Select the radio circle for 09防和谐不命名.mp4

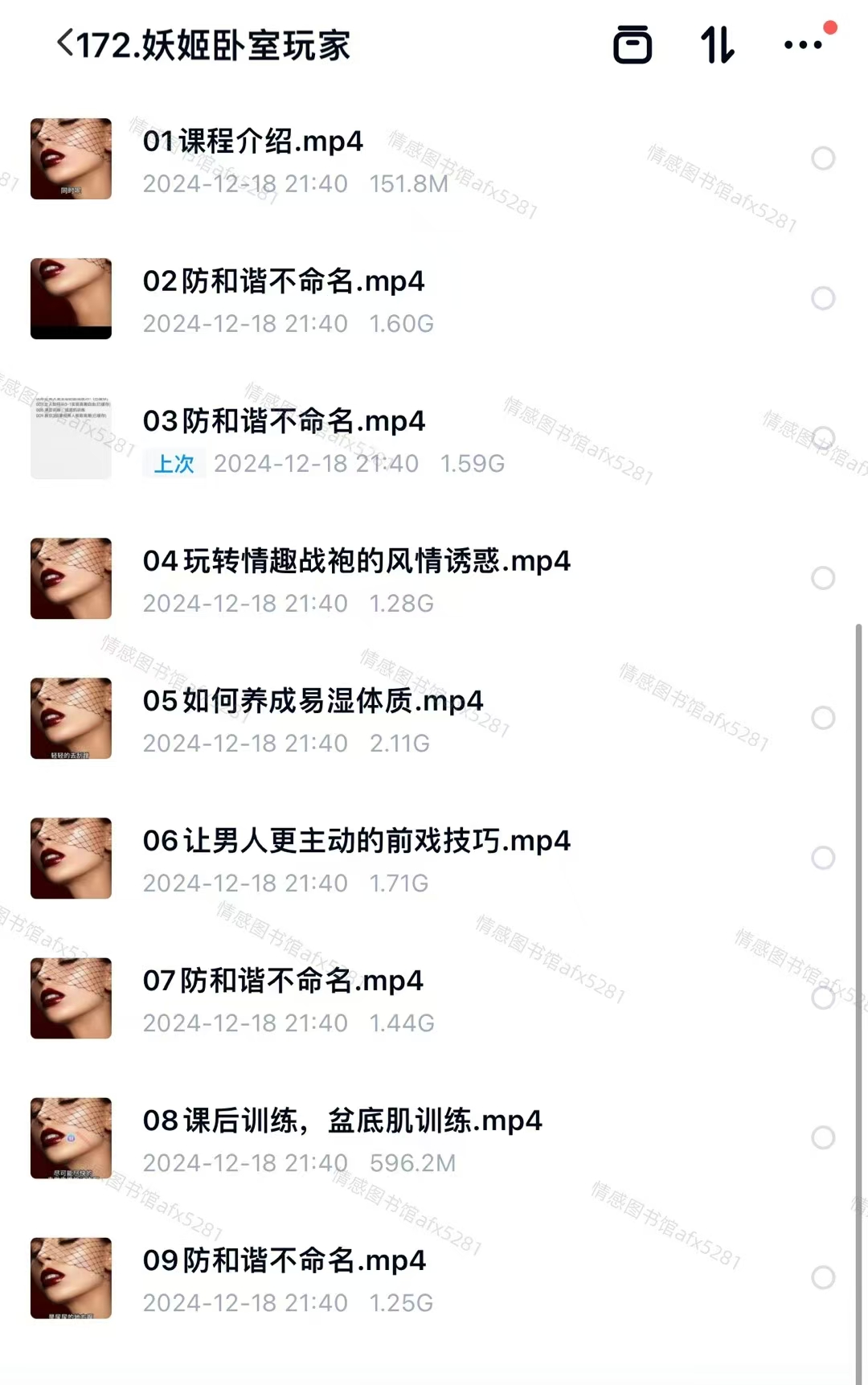[x=823, y=1277]
